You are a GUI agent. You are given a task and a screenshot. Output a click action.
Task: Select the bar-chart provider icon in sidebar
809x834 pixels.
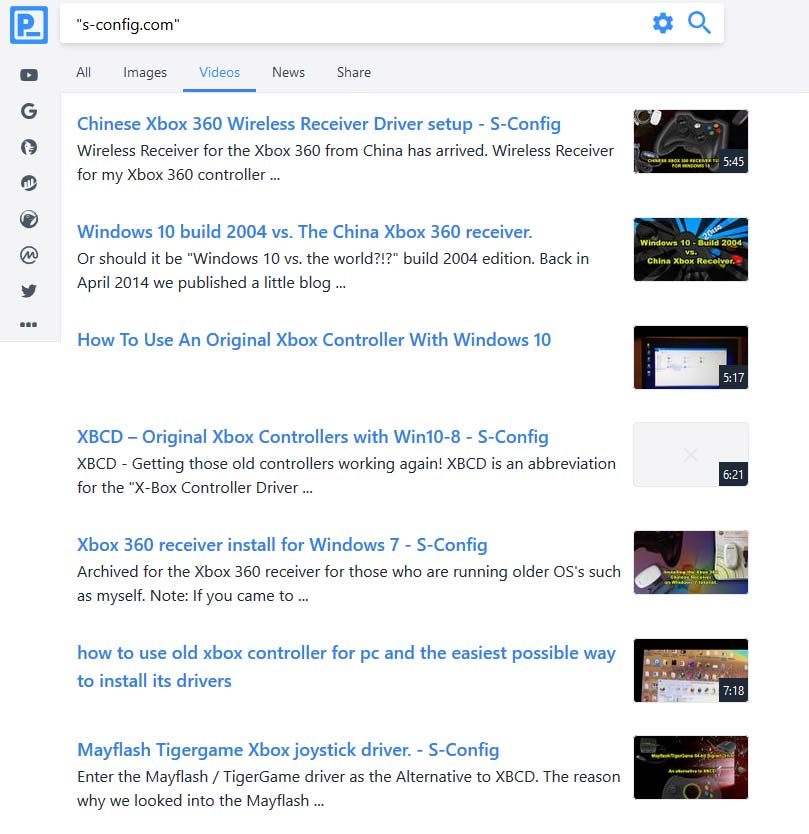point(29,183)
